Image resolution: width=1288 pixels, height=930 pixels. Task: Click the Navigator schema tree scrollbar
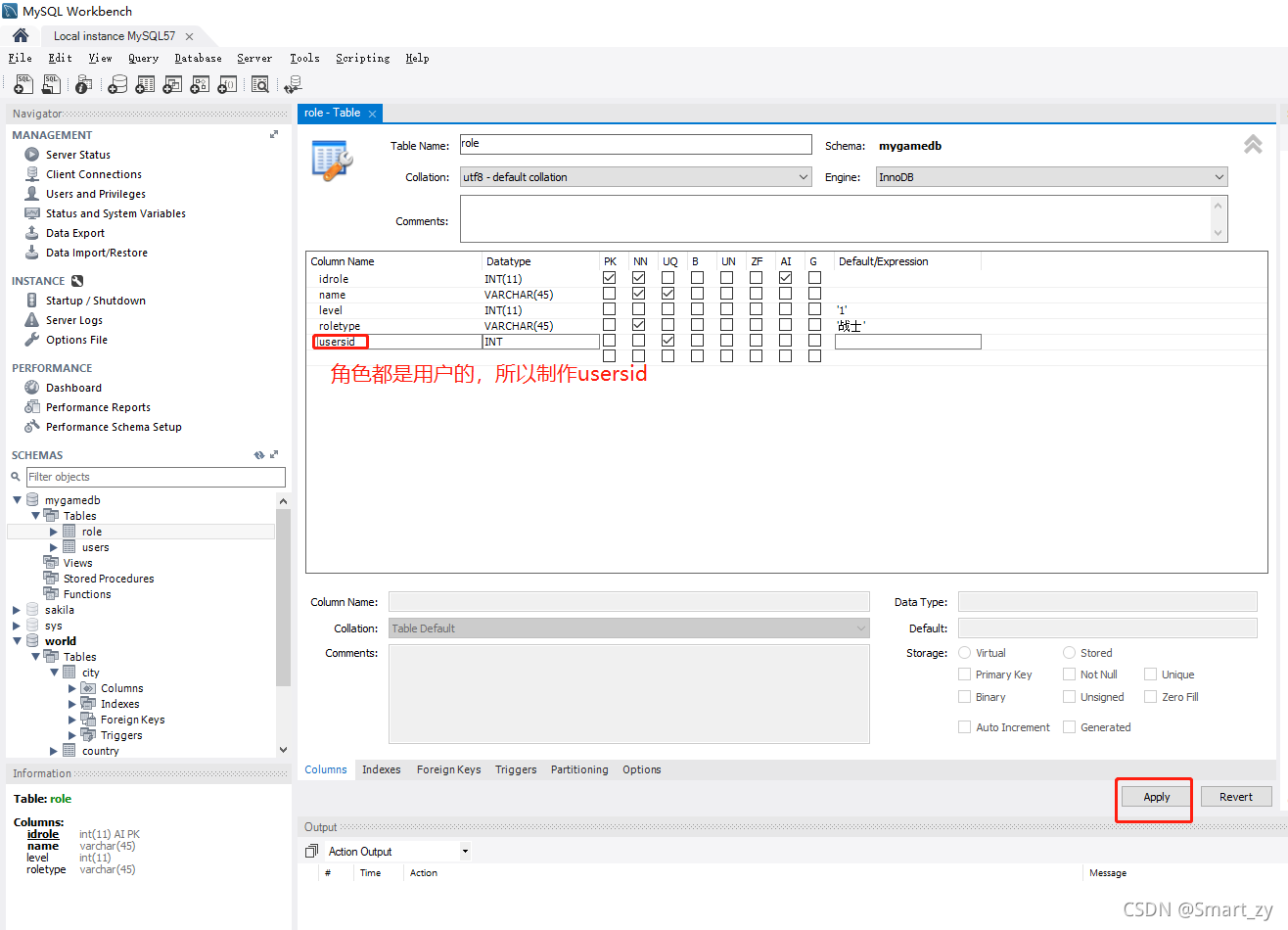(284, 595)
